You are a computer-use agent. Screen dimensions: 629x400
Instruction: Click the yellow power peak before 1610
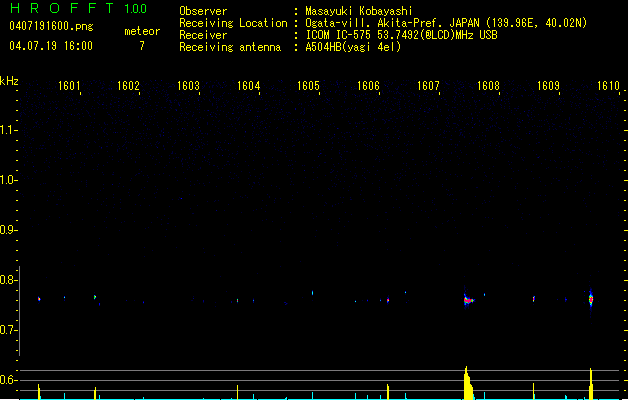click(591, 384)
